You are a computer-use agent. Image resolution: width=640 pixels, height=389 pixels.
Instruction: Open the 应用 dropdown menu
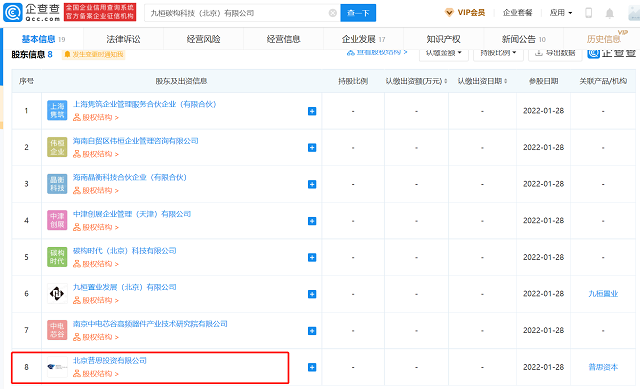coord(561,13)
